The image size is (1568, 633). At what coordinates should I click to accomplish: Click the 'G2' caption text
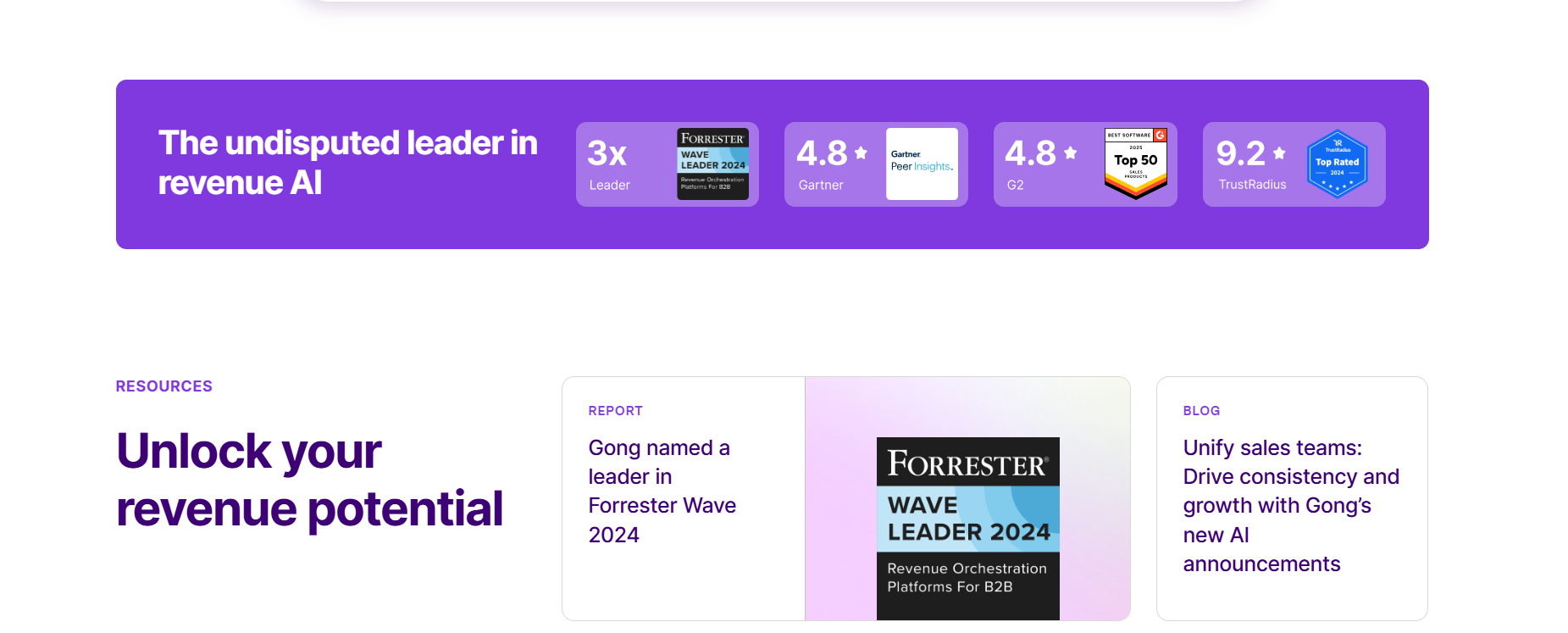[1015, 185]
